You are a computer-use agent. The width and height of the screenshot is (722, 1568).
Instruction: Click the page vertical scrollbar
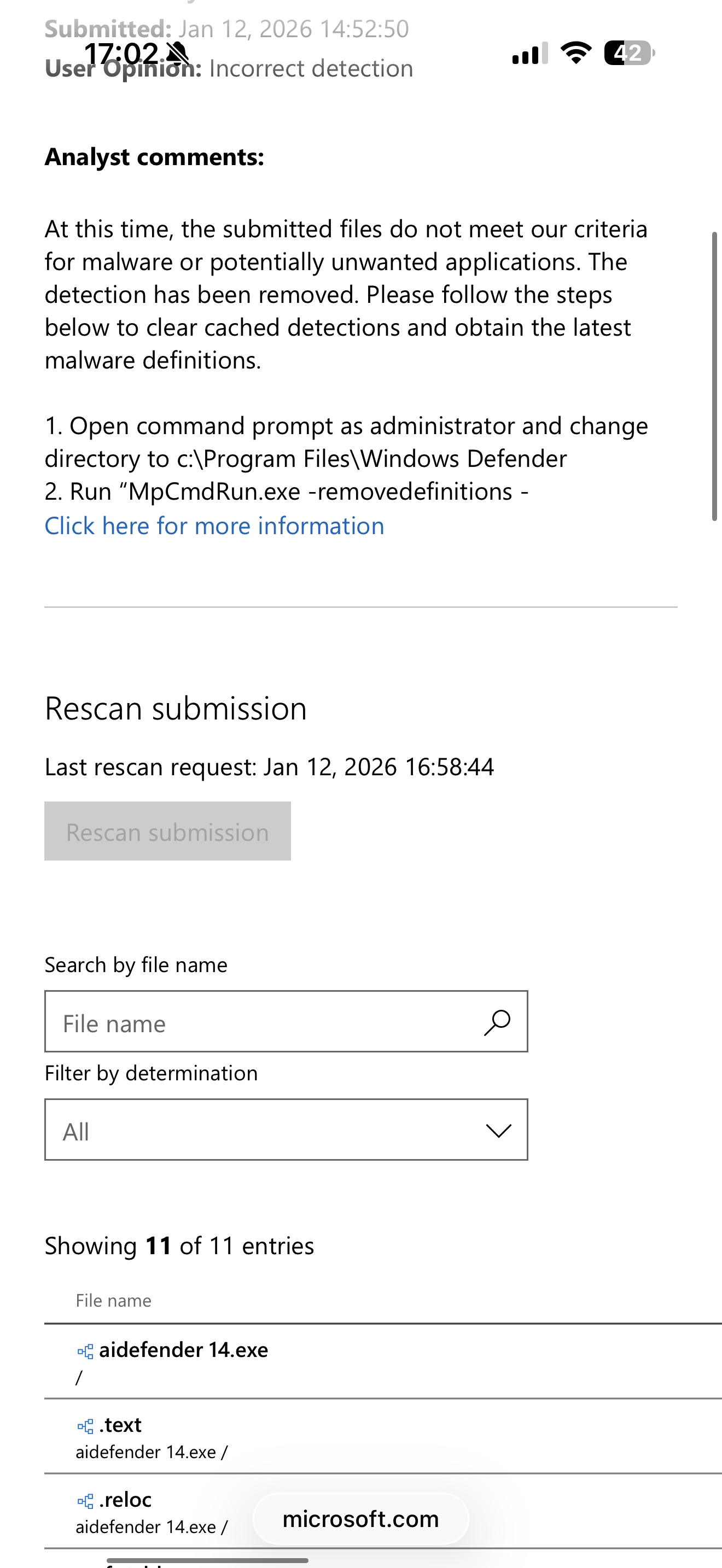(x=714, y=376)
